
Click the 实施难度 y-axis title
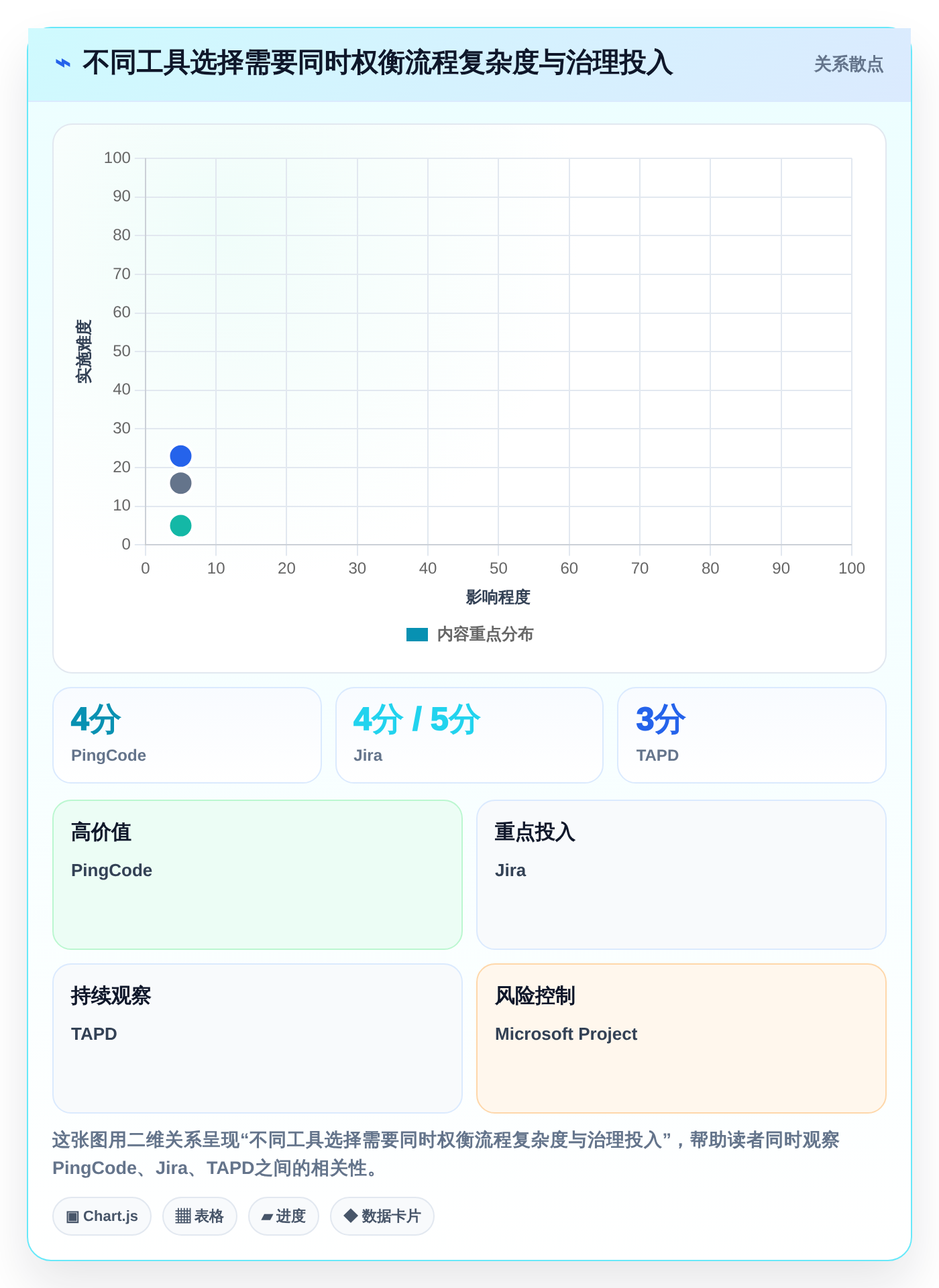click(84, 351)
